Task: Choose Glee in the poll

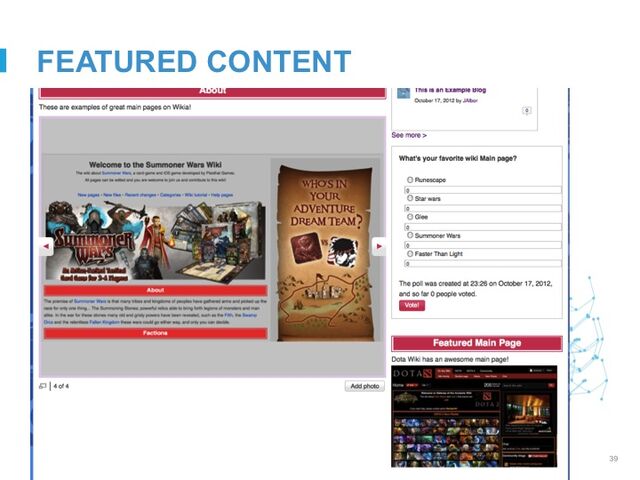Action: click(x=410, y=217)
